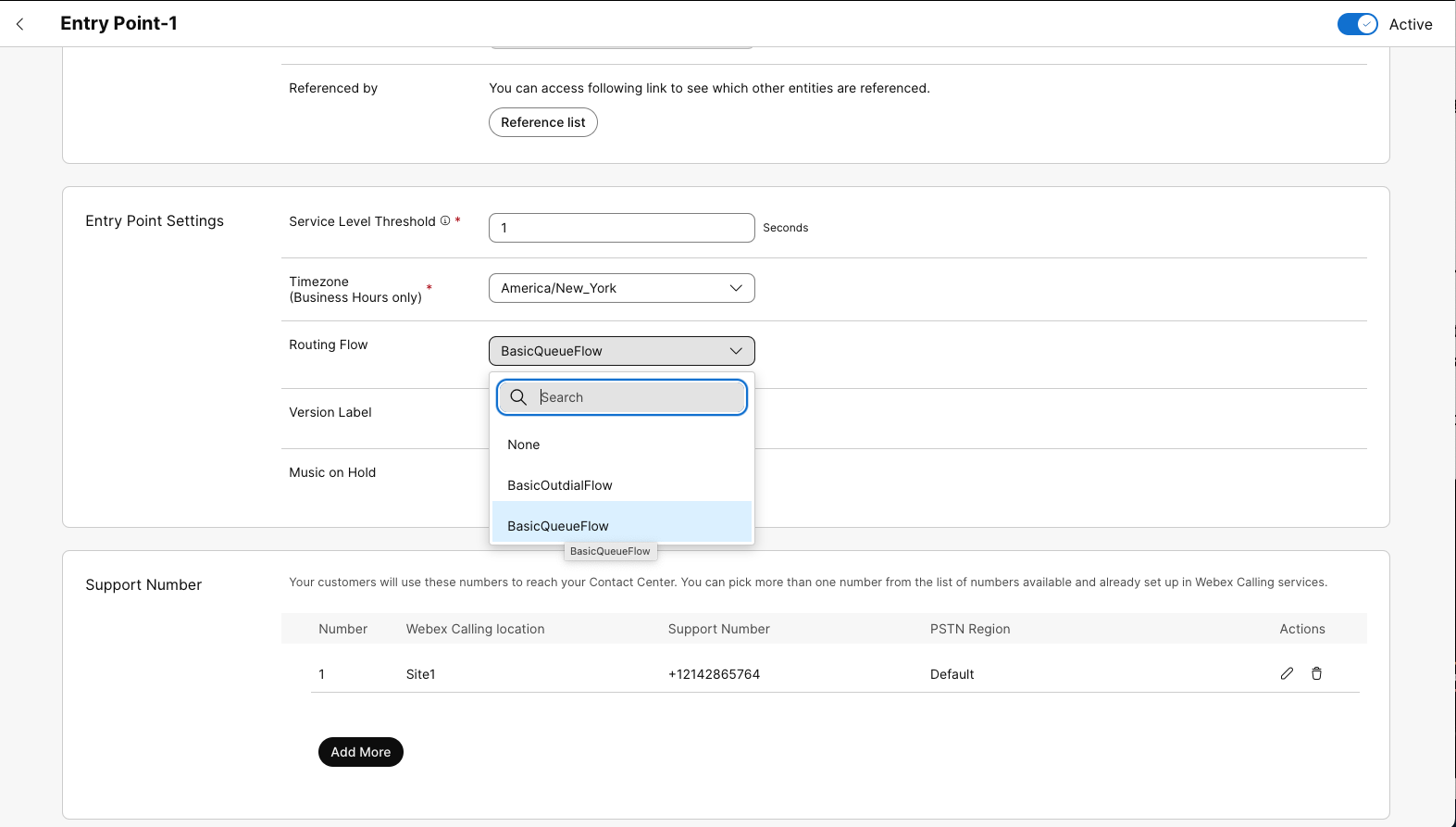Click the Seconds unit label

pos(785,228)
